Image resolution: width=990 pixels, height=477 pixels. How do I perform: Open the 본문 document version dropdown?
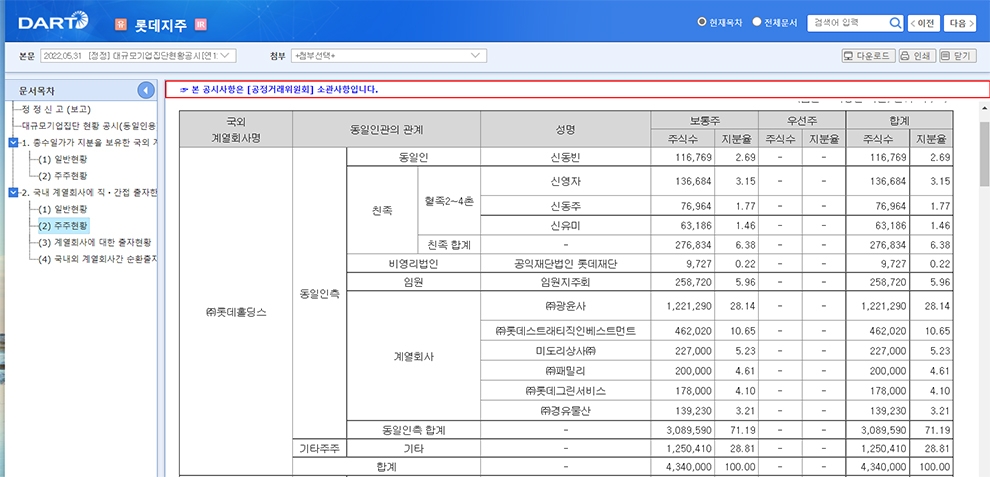coord(138,56)
